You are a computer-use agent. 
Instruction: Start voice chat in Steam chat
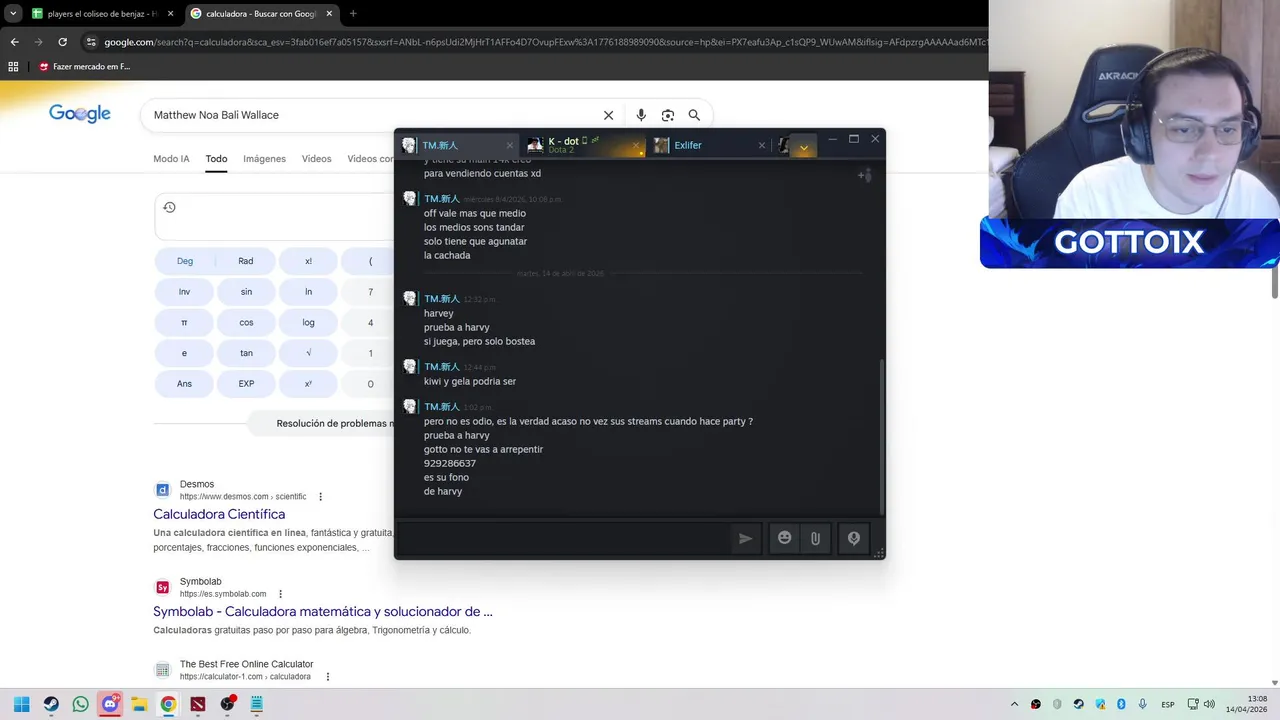point(853,538)
